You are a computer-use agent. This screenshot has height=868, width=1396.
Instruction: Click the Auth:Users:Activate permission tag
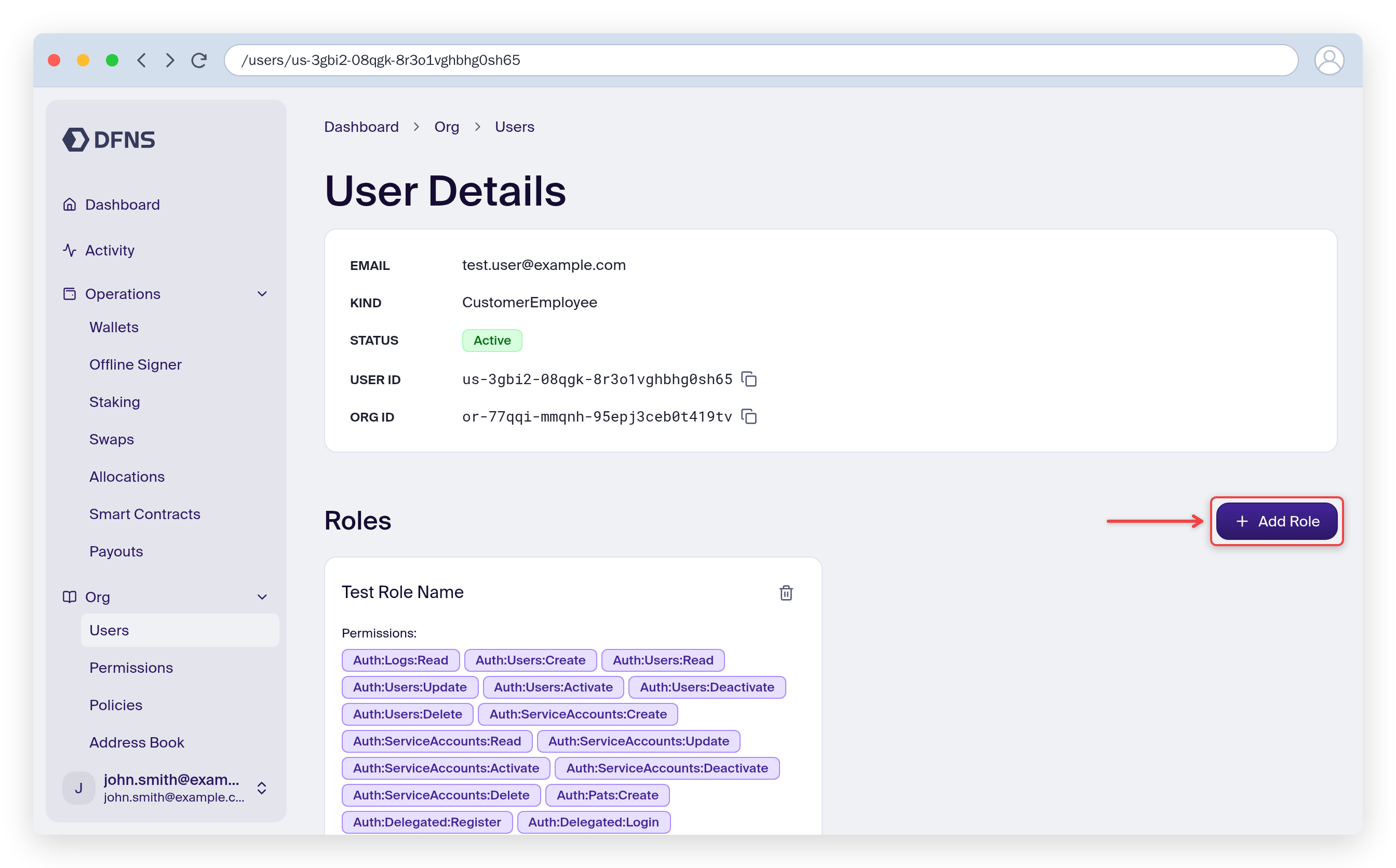click(554, 687)
